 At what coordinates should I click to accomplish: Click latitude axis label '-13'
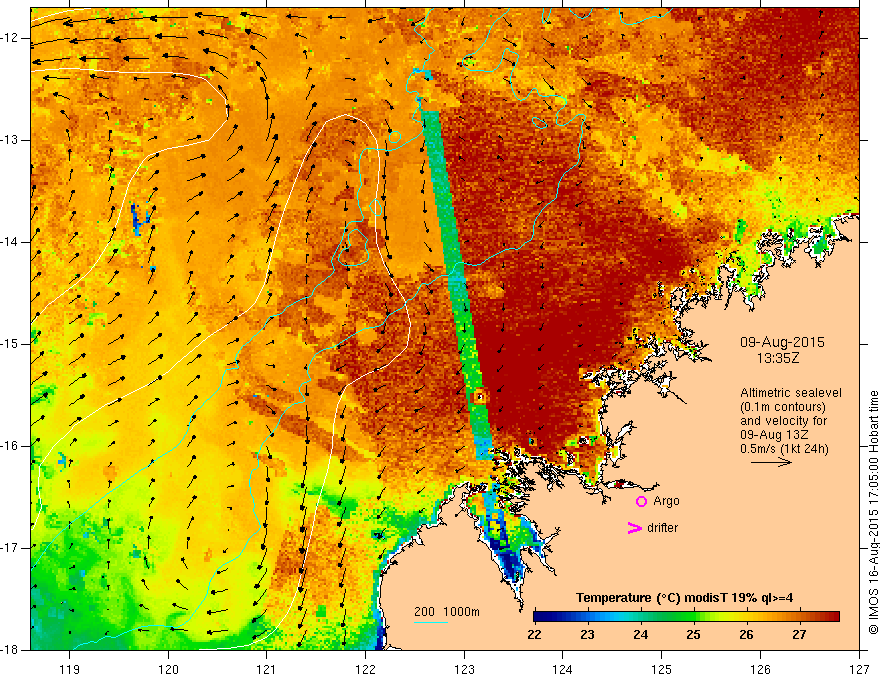point(10,140)
